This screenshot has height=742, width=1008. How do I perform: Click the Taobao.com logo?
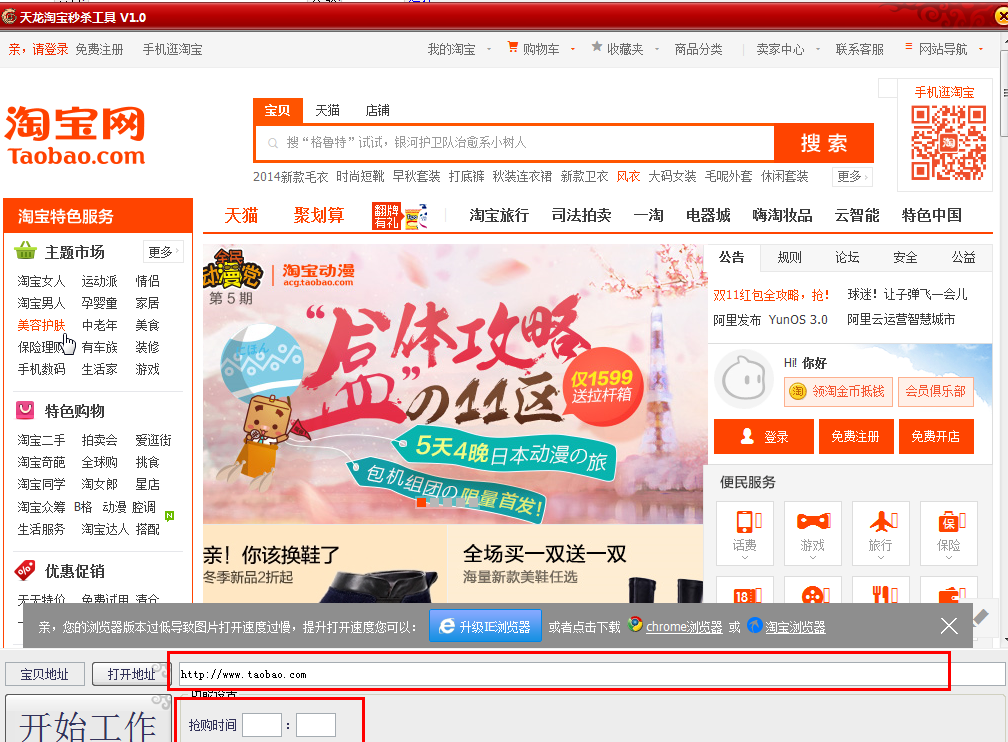click(x=75, y=136)
